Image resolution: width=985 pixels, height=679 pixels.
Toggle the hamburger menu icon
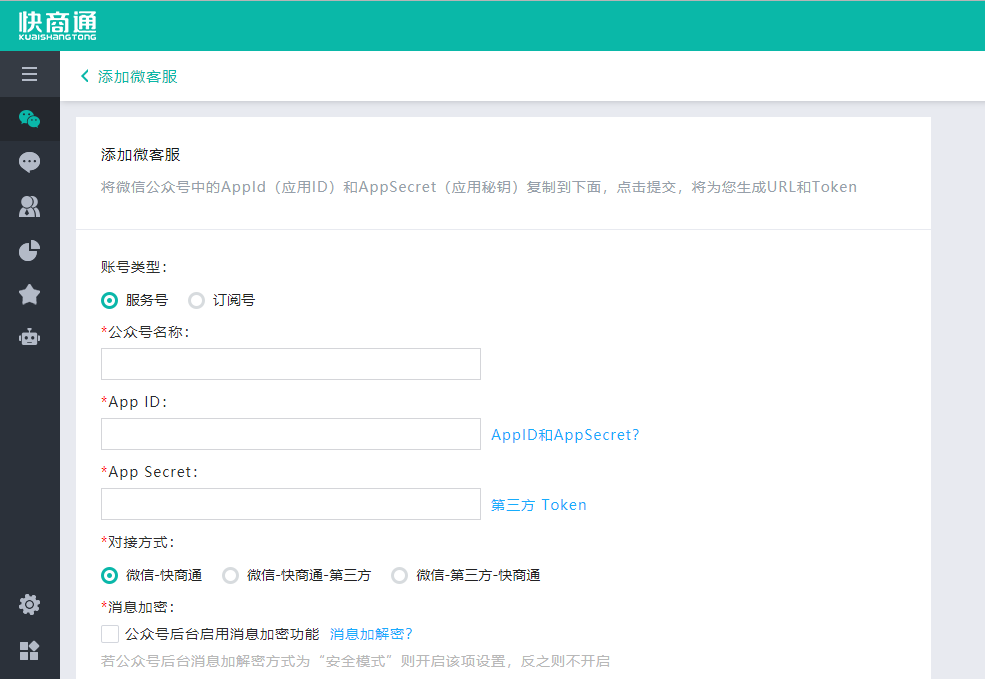[30, 75]
